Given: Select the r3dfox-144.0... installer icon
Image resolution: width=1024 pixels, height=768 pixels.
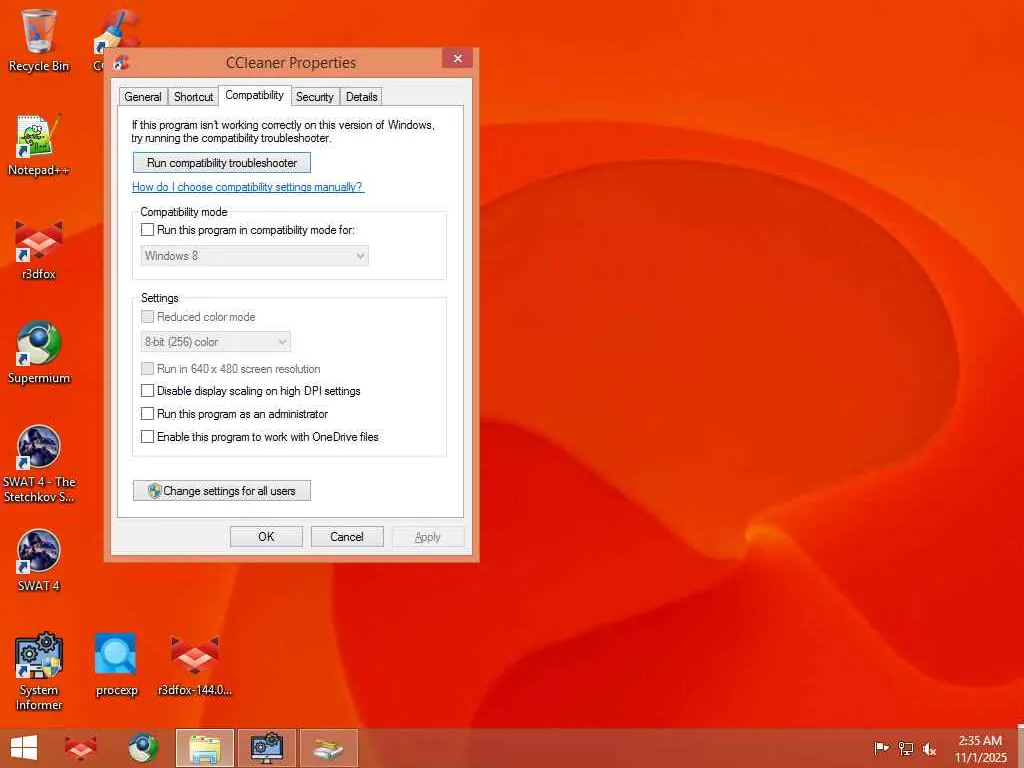Looking at the screenshot, I should click(x=195, y=665).
